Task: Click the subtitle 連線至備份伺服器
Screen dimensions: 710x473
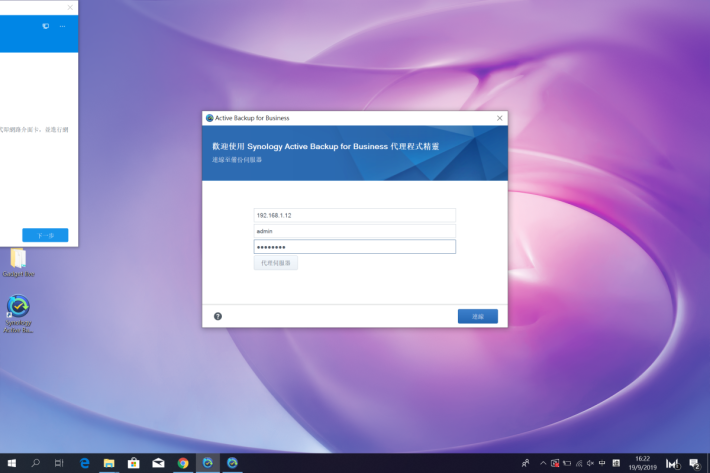Action: (237, 160)
